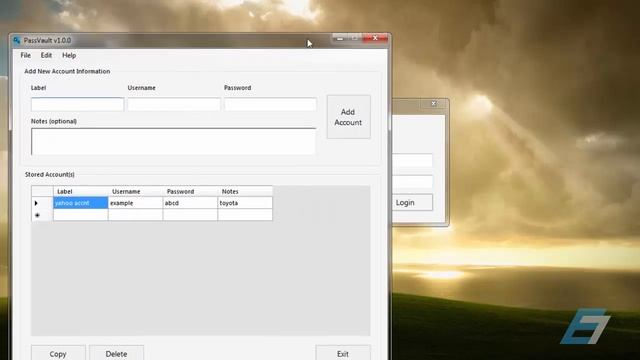Click the Label column header in table
The image size is (640, 360).
(x=80, y=191)
